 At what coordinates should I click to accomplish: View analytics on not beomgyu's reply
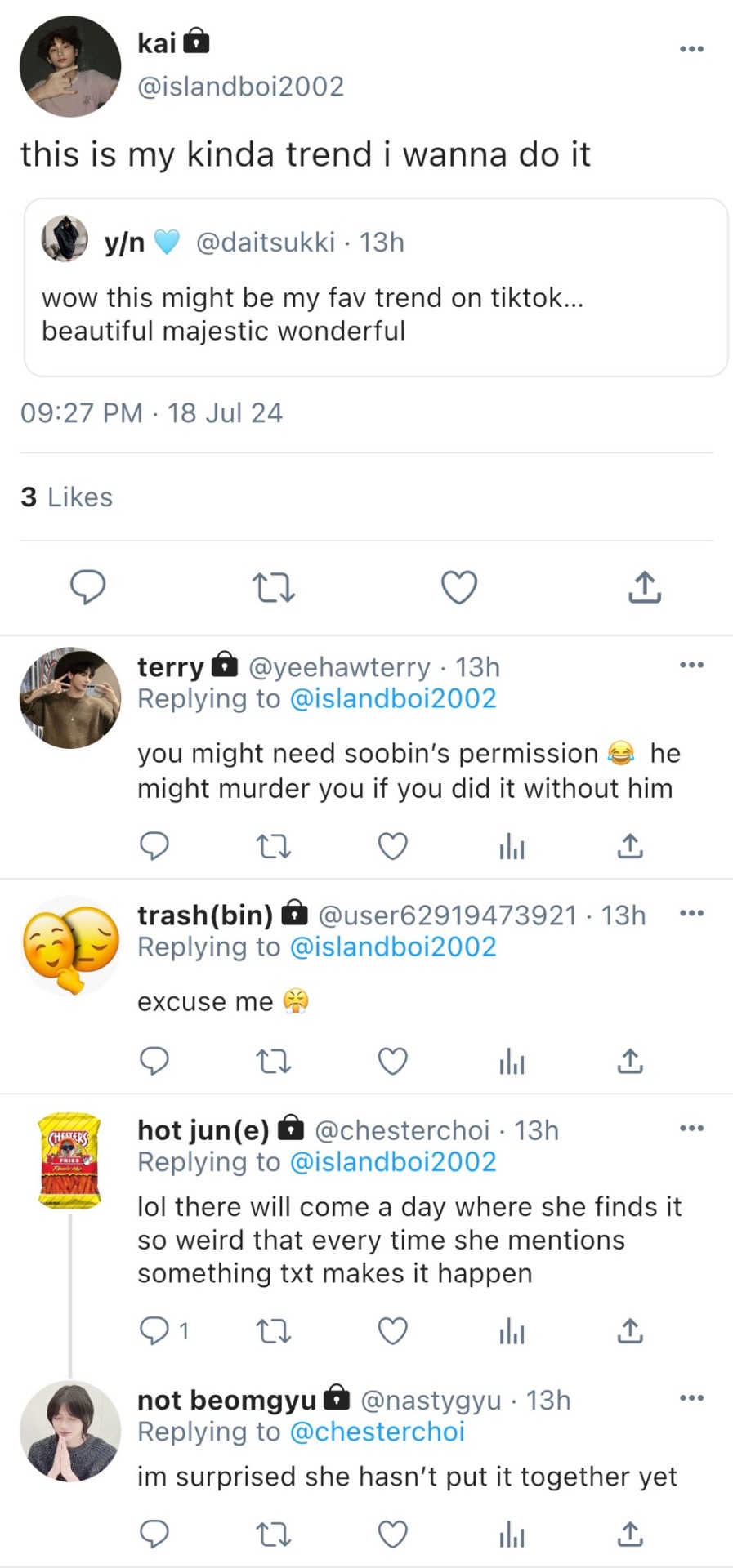point(512,1535)
